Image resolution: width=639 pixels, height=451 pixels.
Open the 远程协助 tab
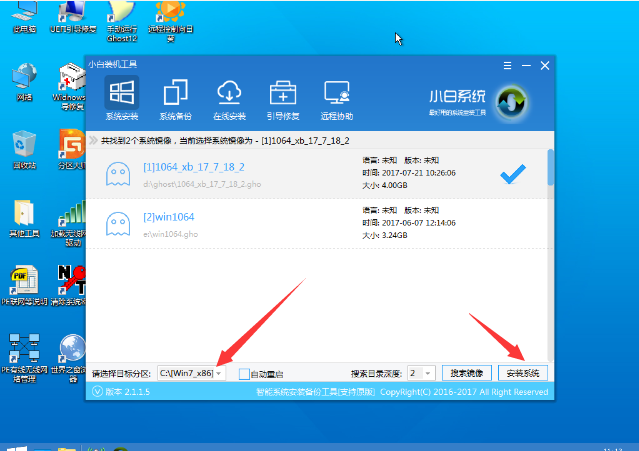337,99
